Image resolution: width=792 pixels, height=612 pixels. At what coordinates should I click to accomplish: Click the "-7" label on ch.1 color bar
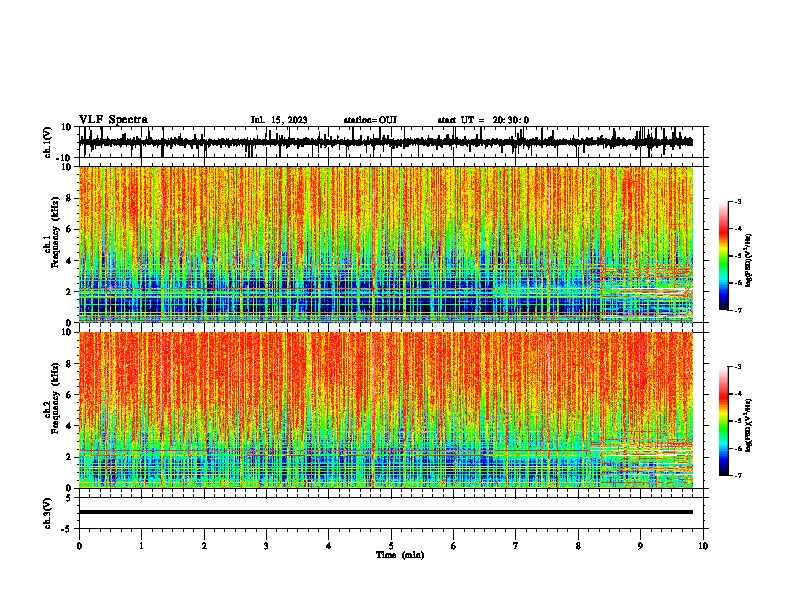tap(737, 310)
